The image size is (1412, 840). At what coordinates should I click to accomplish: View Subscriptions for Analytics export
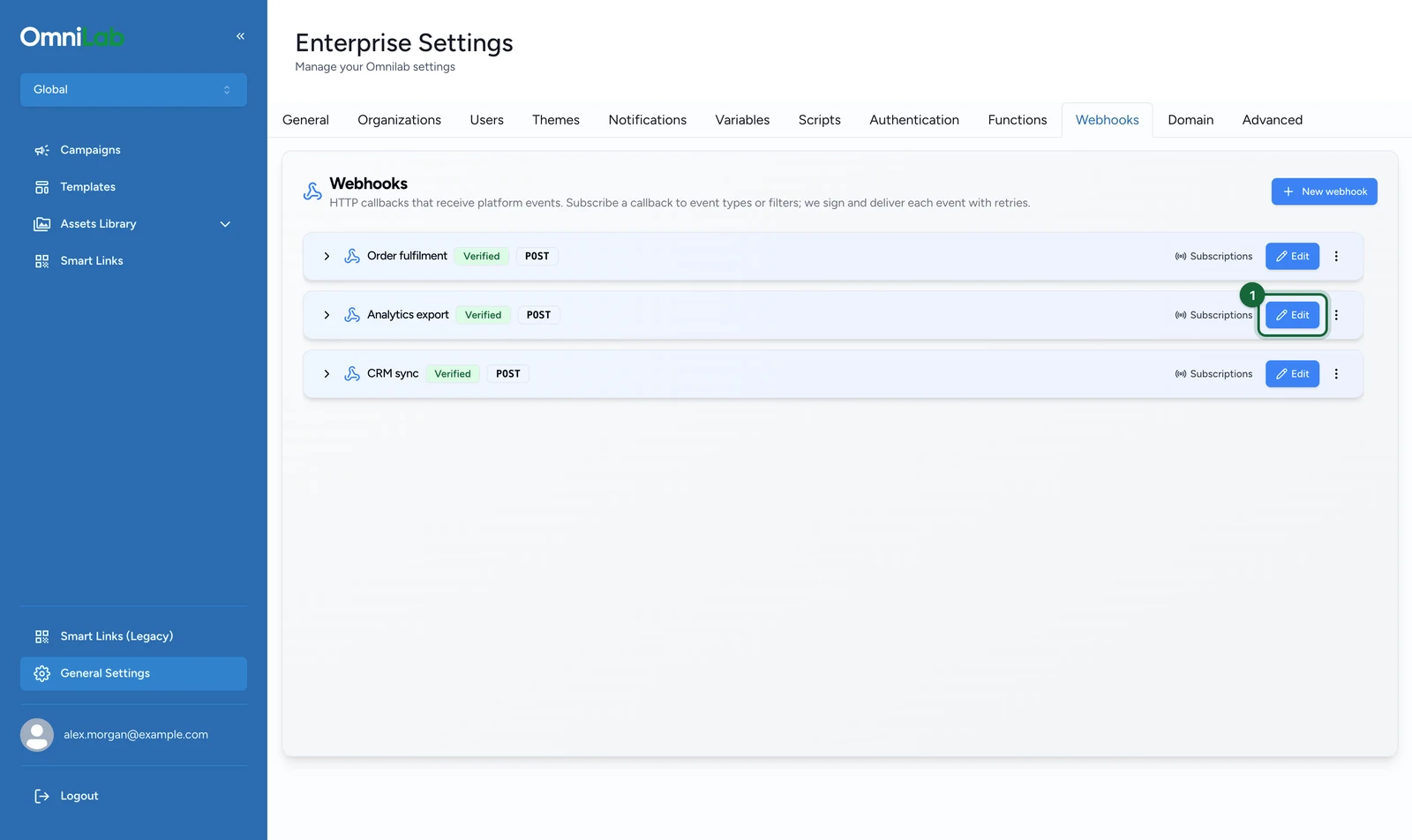coord(1213,315)
